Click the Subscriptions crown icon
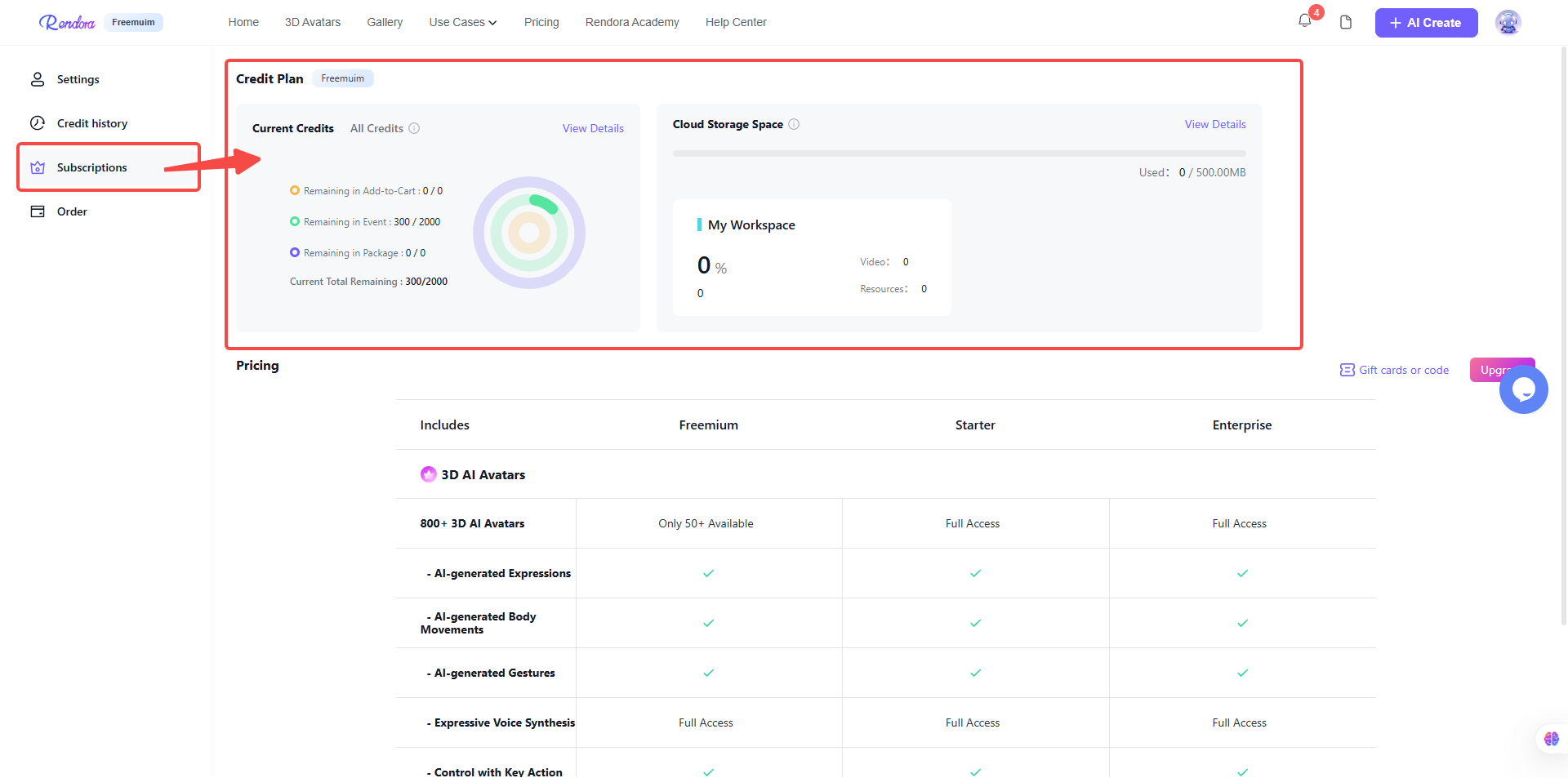The width and height of the screenshot is (1568, 778). 38,167
